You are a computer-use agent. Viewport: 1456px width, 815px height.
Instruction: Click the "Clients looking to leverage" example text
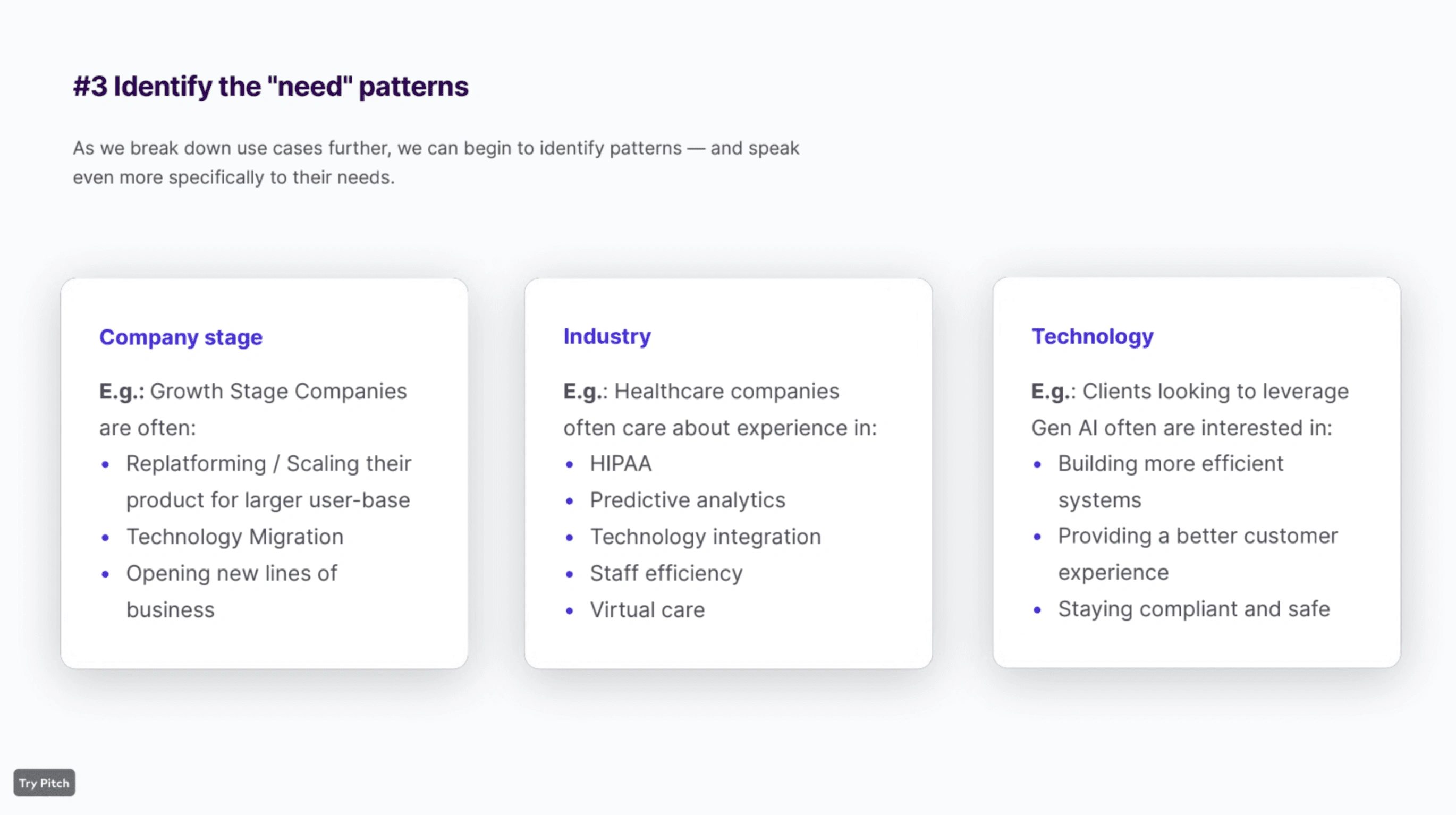click(1216, 391)
